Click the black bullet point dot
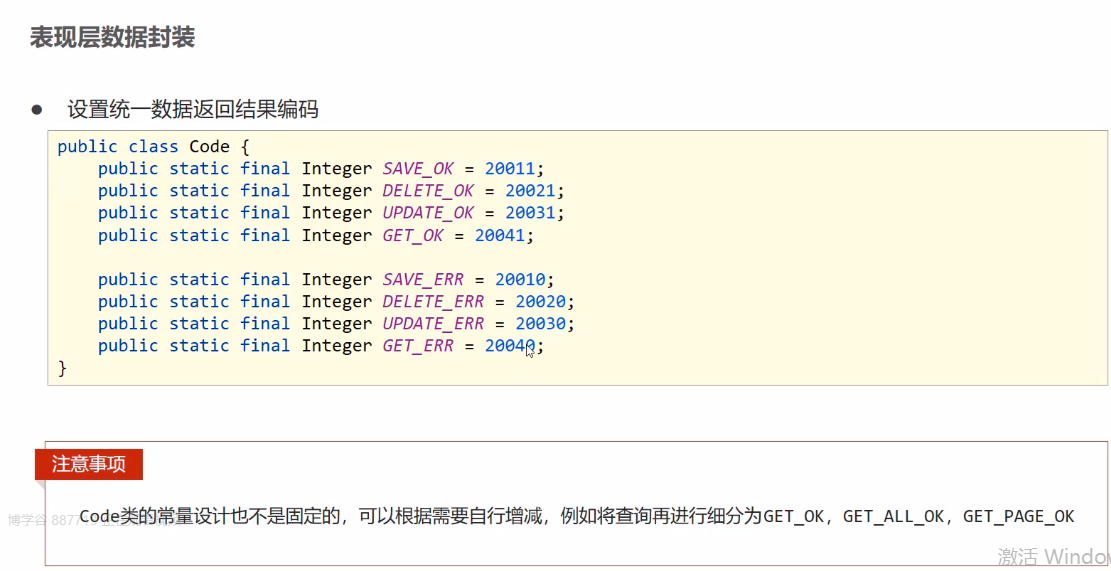Screen dimensions: 1111x571 pos(37,109)
